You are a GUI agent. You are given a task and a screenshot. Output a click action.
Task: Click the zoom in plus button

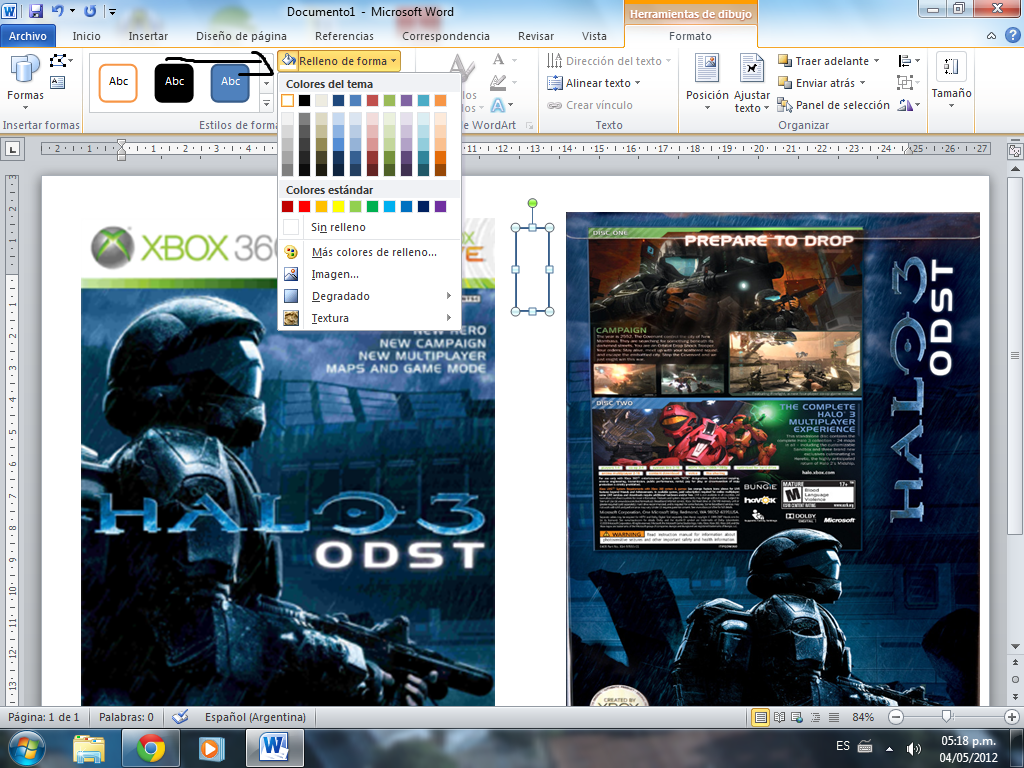[1012, 717]
